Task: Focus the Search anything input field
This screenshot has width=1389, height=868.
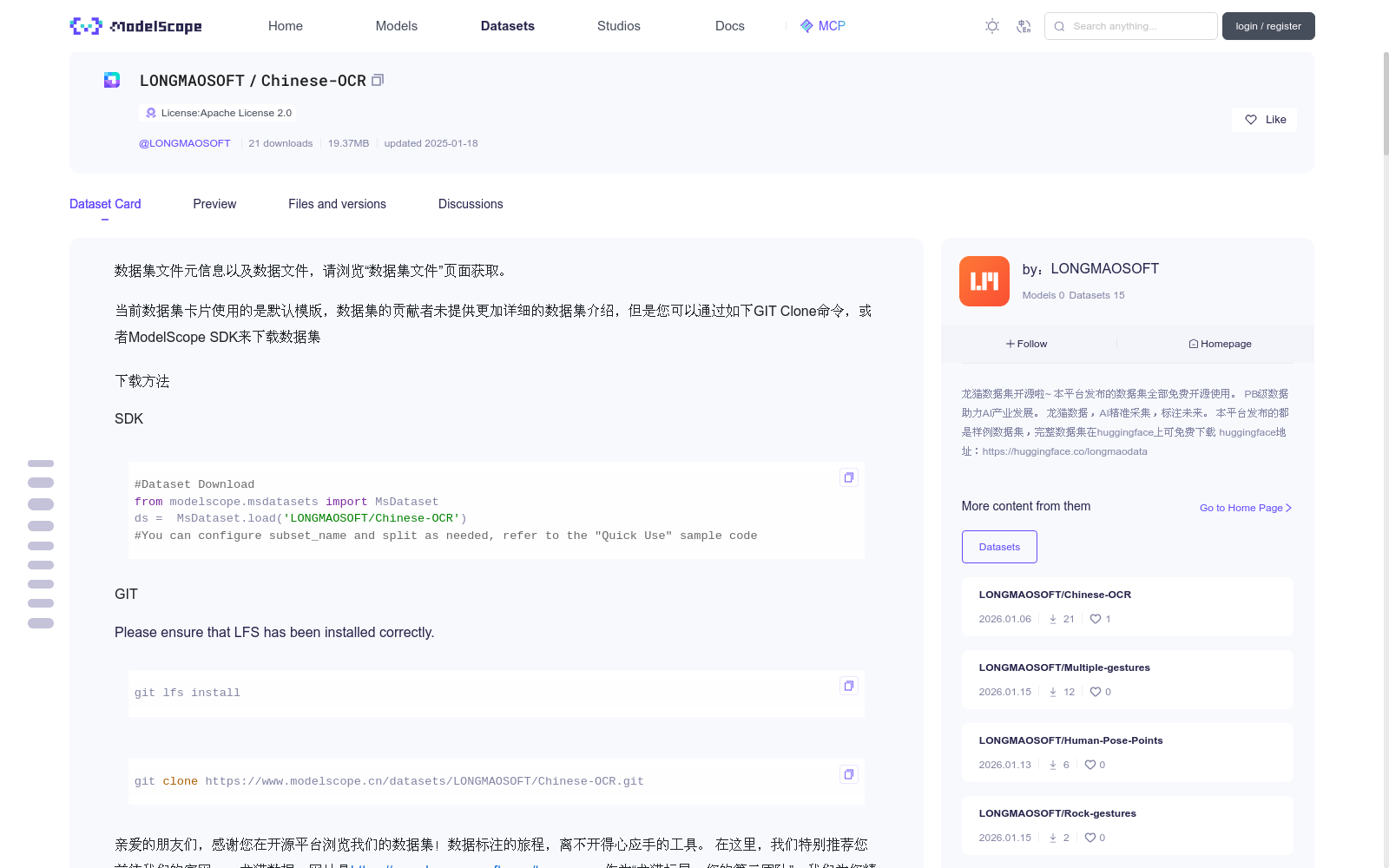Action: point(1130,26)
